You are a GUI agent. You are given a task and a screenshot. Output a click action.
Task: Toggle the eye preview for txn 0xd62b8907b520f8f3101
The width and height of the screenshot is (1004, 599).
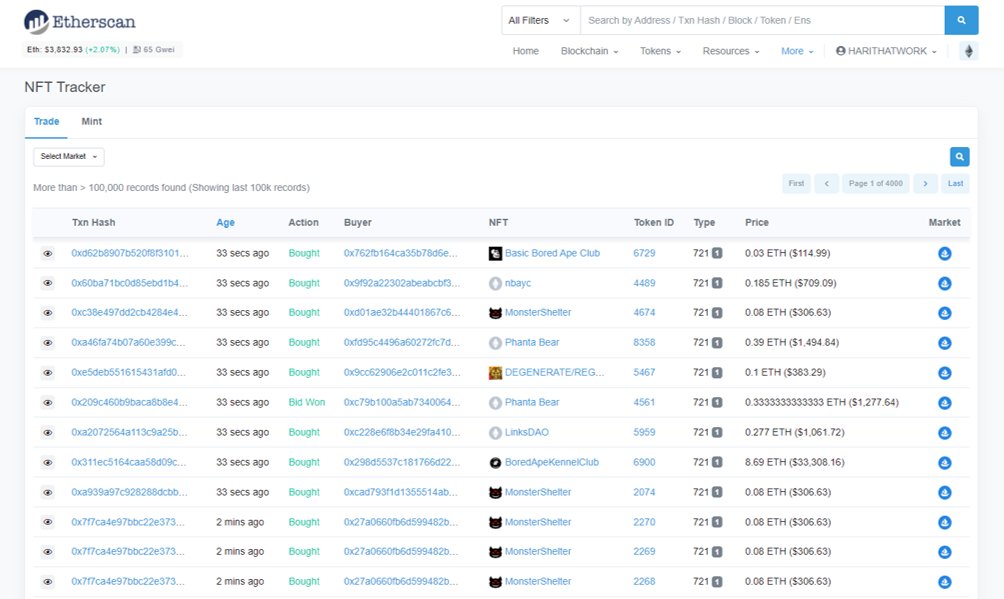coord(47,254)
